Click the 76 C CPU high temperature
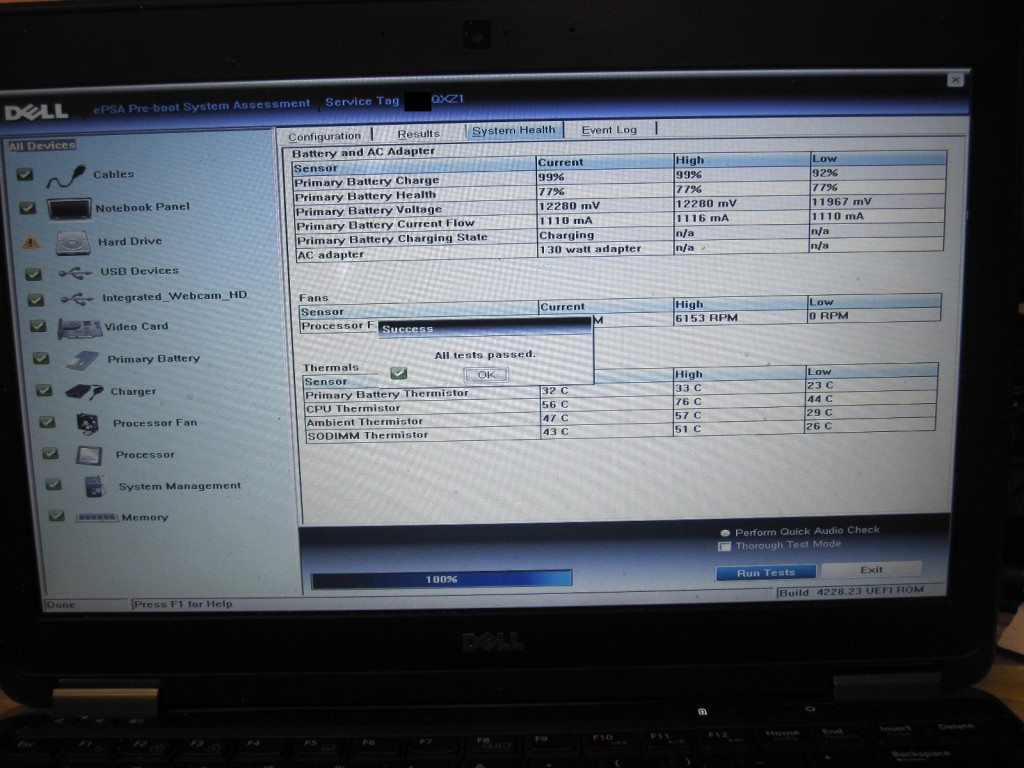This screenshot has width=1024, height=768. pos(688,402)
